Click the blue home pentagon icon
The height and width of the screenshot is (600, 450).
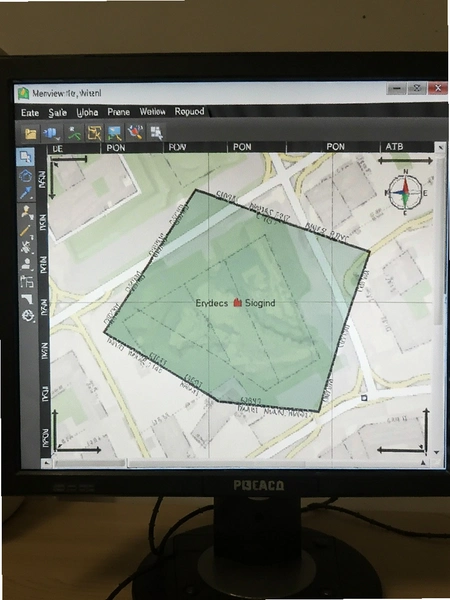tap(26, 176)
